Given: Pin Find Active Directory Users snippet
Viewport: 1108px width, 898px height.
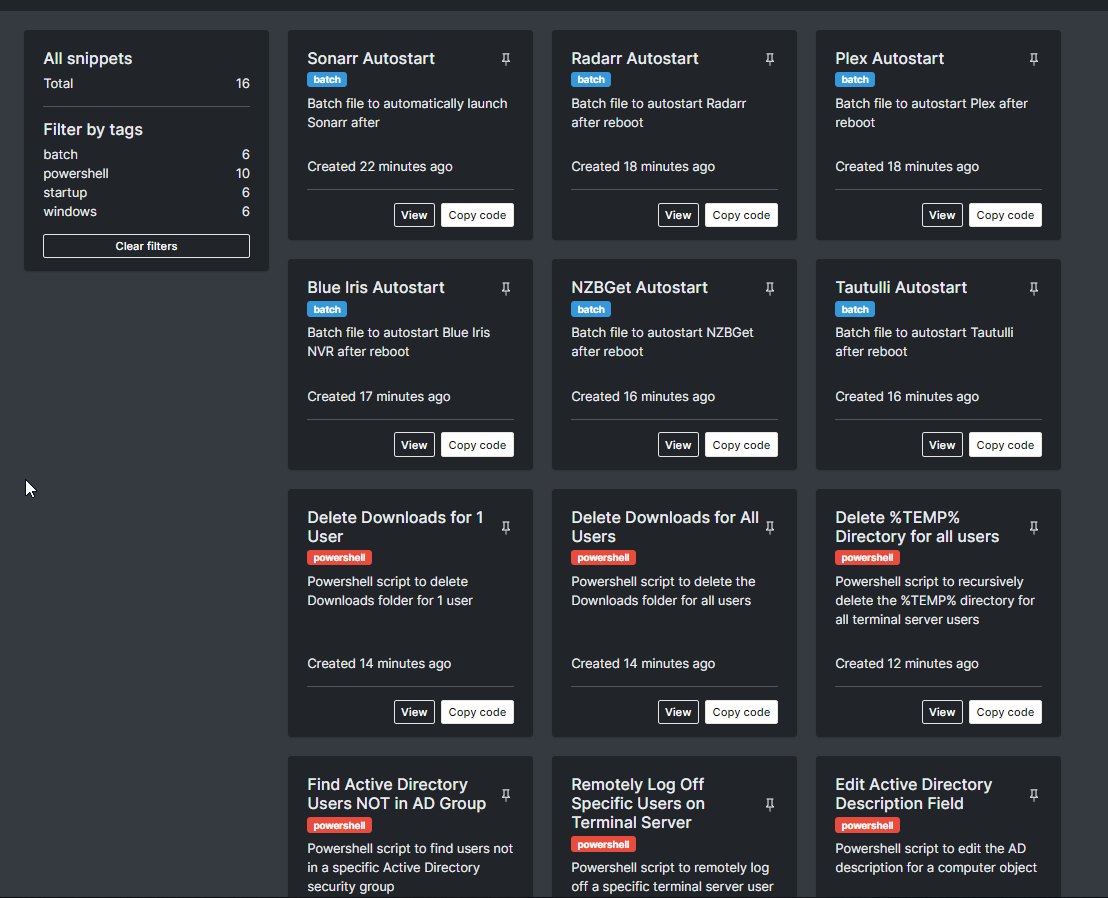Looking at the screenshot, I should tap(506, 795).
